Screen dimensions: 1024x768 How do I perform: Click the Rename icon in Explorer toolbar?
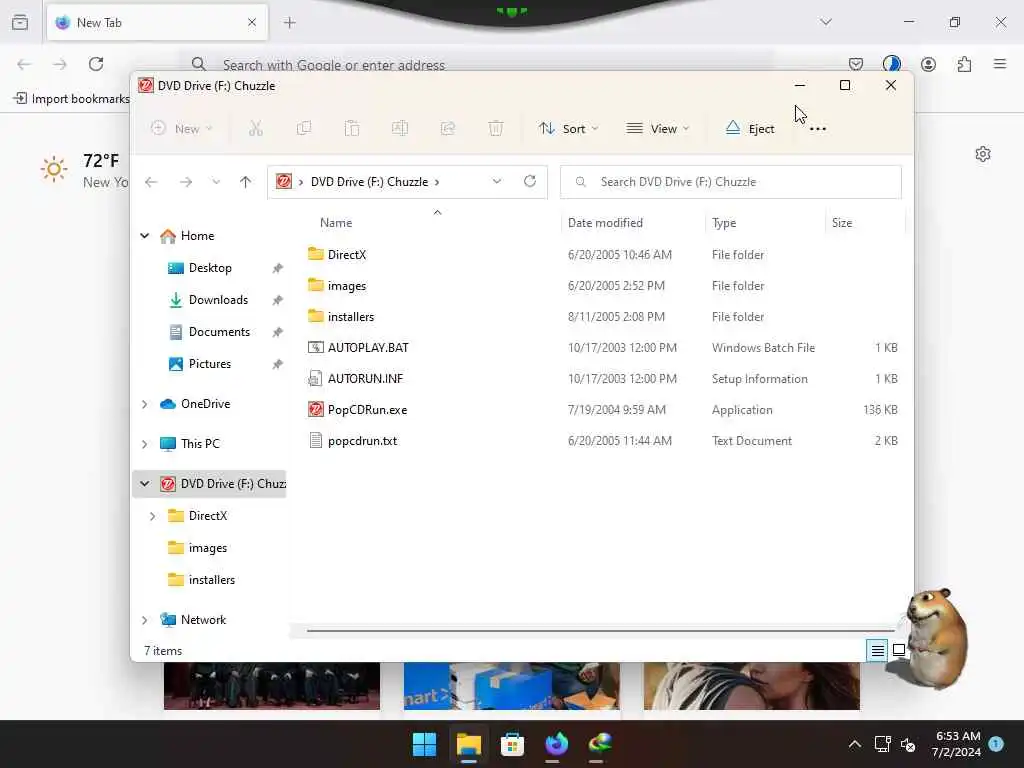(x=400, y=128)
